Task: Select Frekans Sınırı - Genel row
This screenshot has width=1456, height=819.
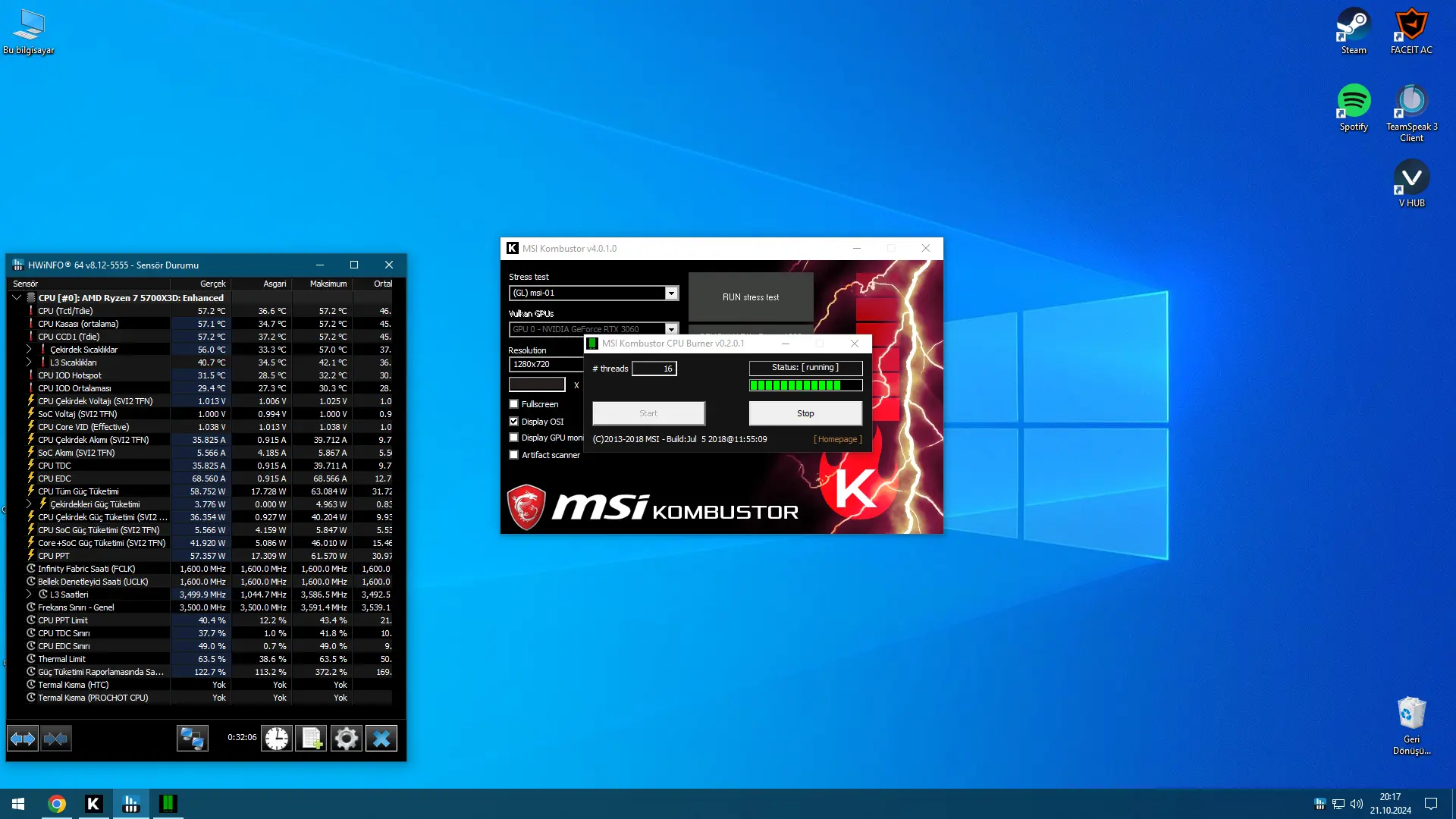Action: tap(200, 607)
